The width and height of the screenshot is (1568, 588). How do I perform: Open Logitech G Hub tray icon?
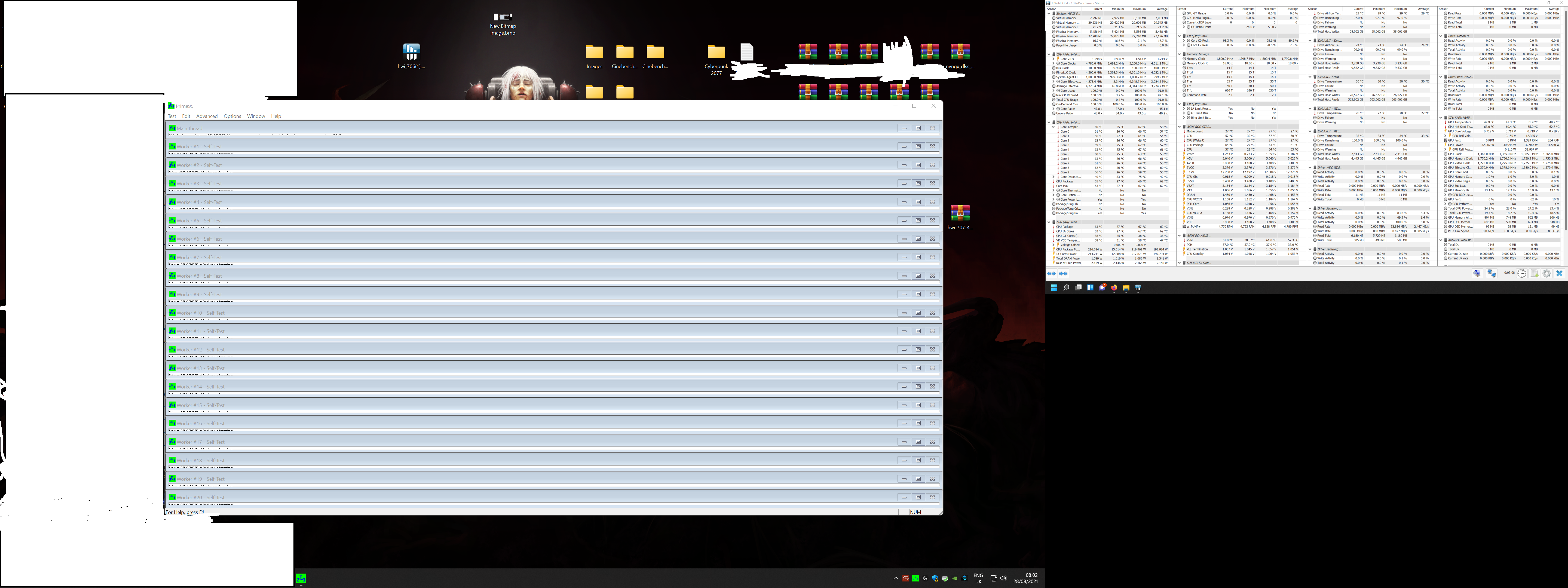(925, 578)
